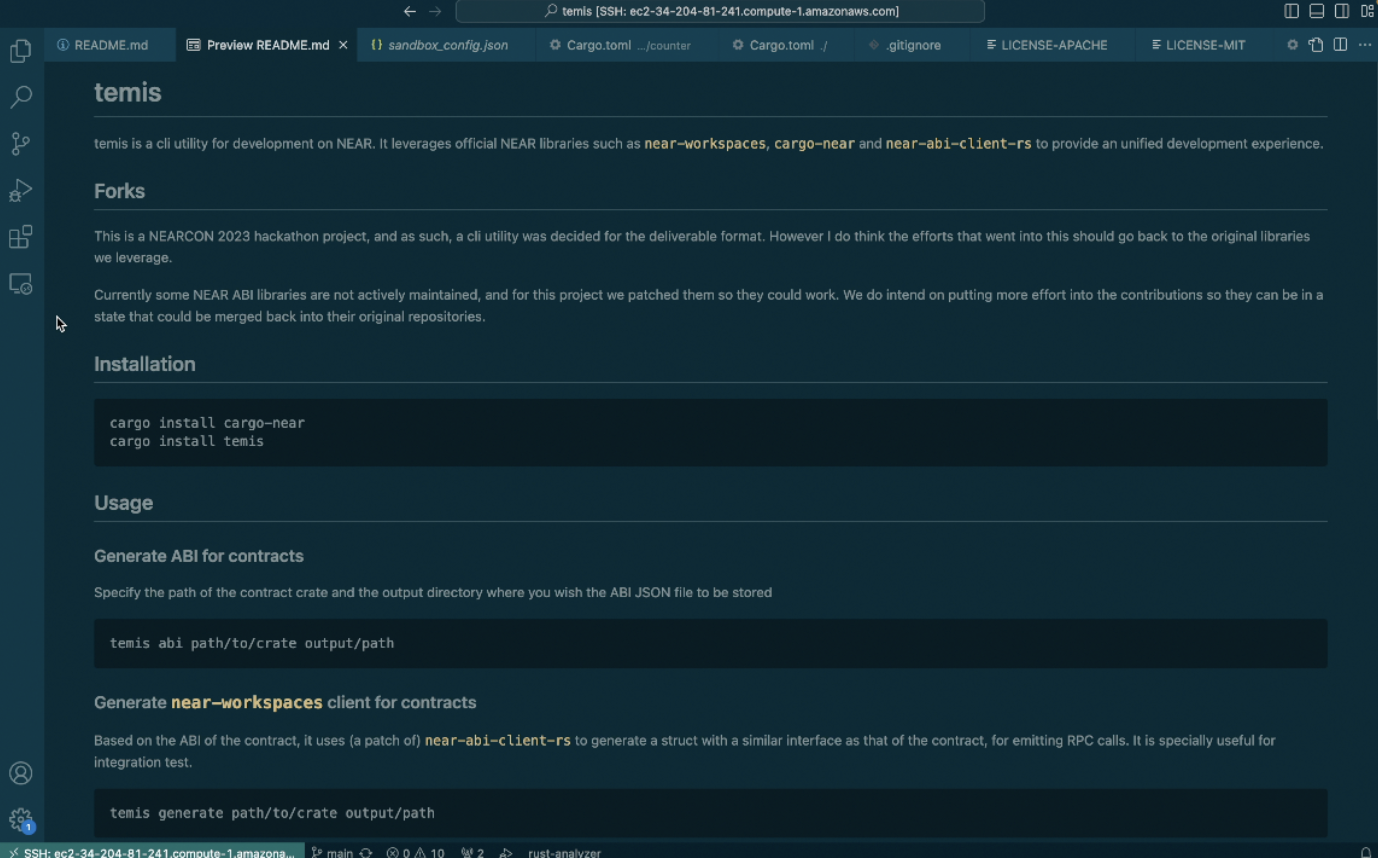Click the Specify the path of contract paragraph

point(433,593)
